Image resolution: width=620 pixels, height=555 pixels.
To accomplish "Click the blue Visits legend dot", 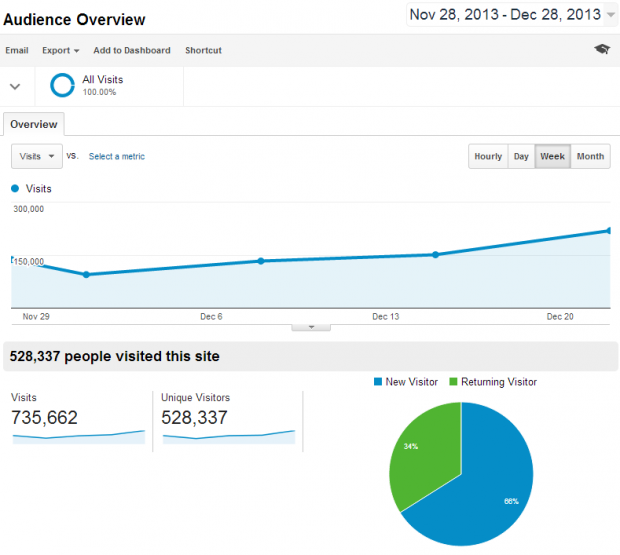I will (15, 188).
